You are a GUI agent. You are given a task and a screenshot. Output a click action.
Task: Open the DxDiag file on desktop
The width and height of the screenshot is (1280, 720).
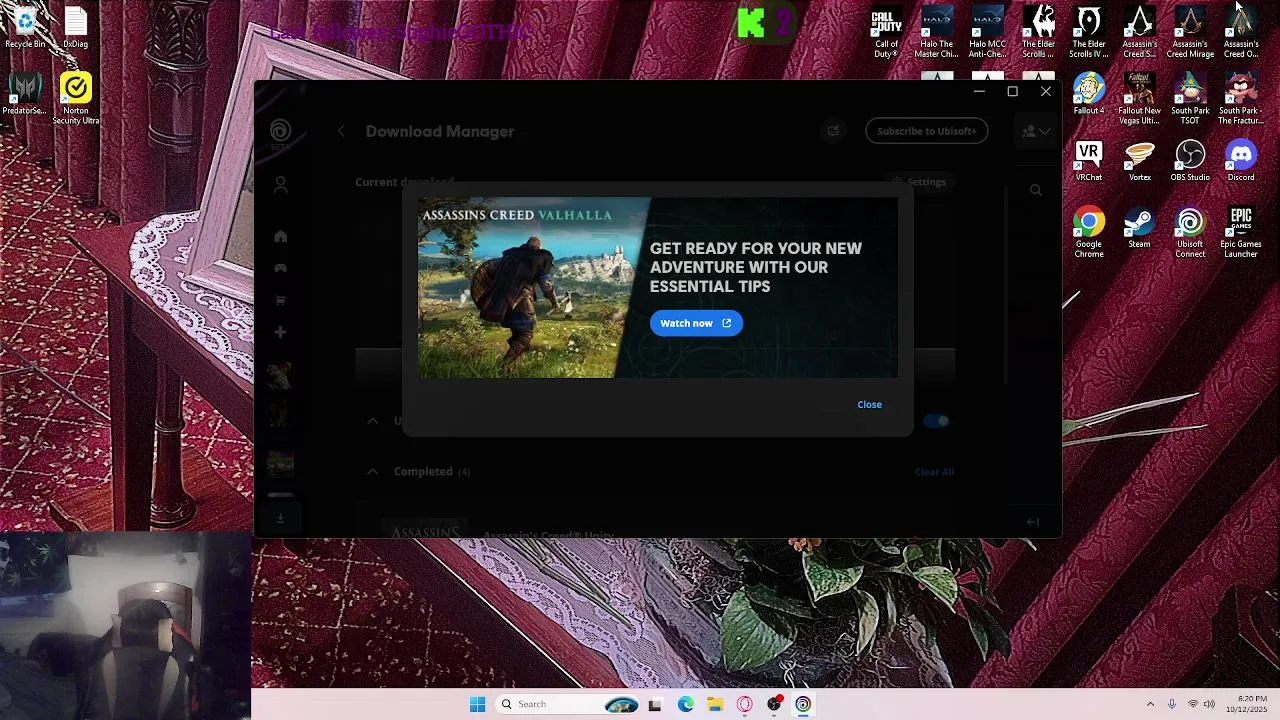click(x=76, y=28)
